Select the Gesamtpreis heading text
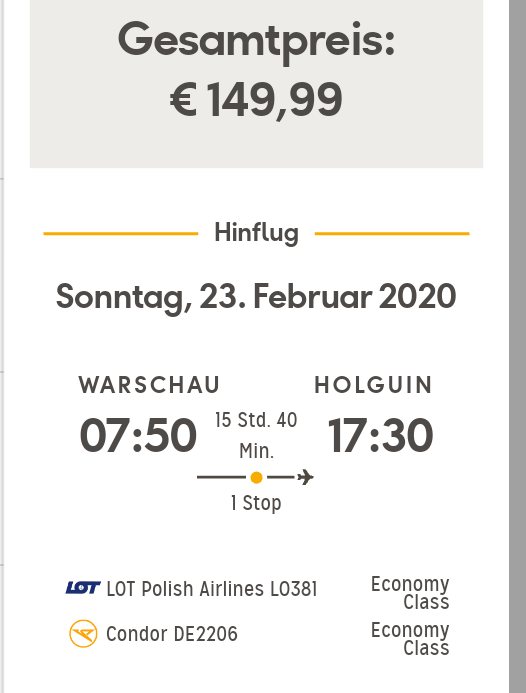 coord(256,41)
